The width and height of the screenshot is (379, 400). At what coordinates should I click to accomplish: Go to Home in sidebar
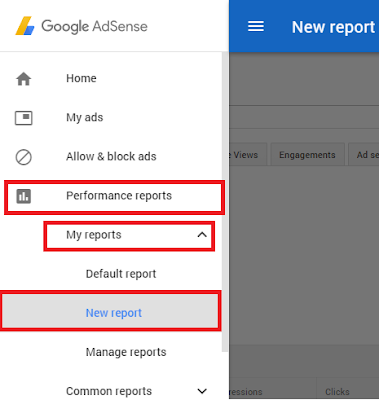[81, 78]
